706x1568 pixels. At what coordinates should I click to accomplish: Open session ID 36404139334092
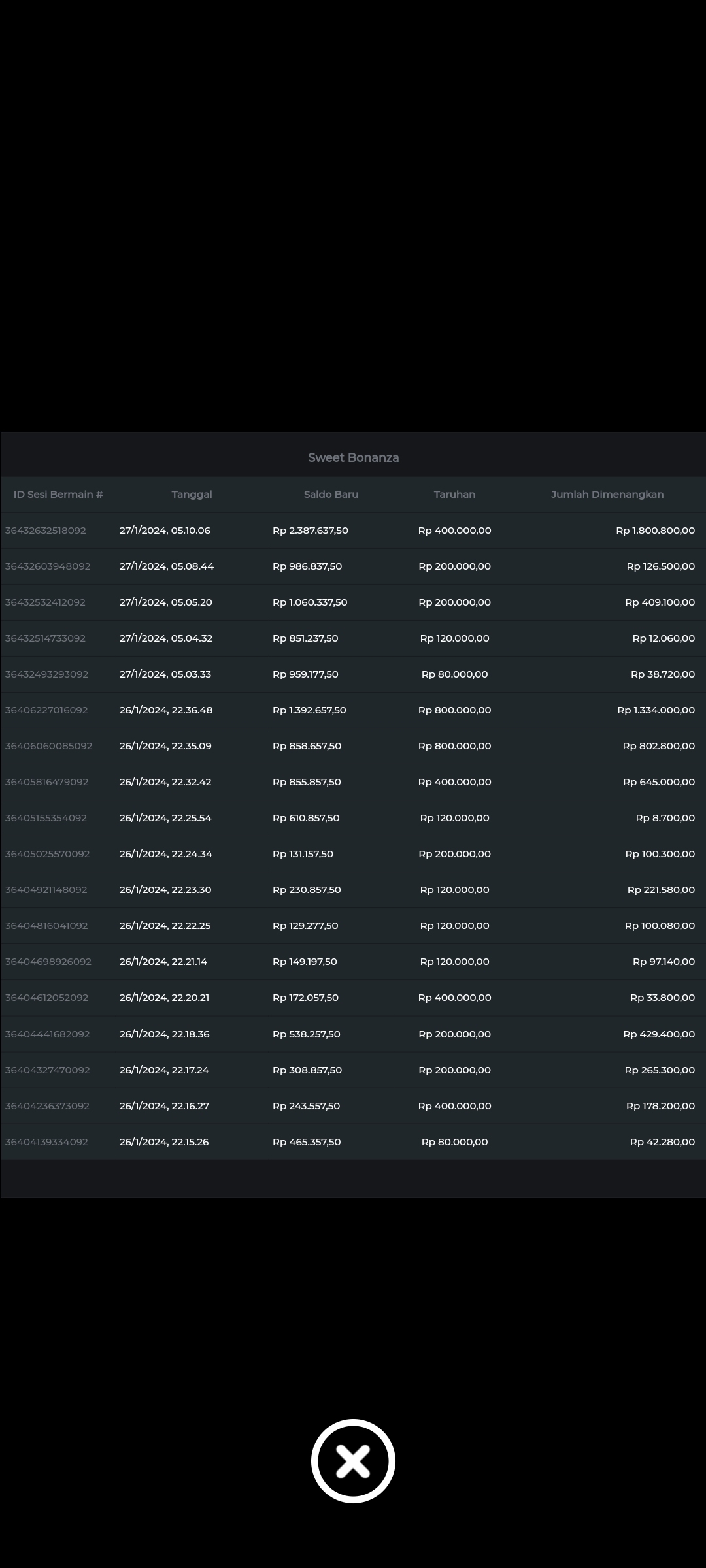point(46,1142)
